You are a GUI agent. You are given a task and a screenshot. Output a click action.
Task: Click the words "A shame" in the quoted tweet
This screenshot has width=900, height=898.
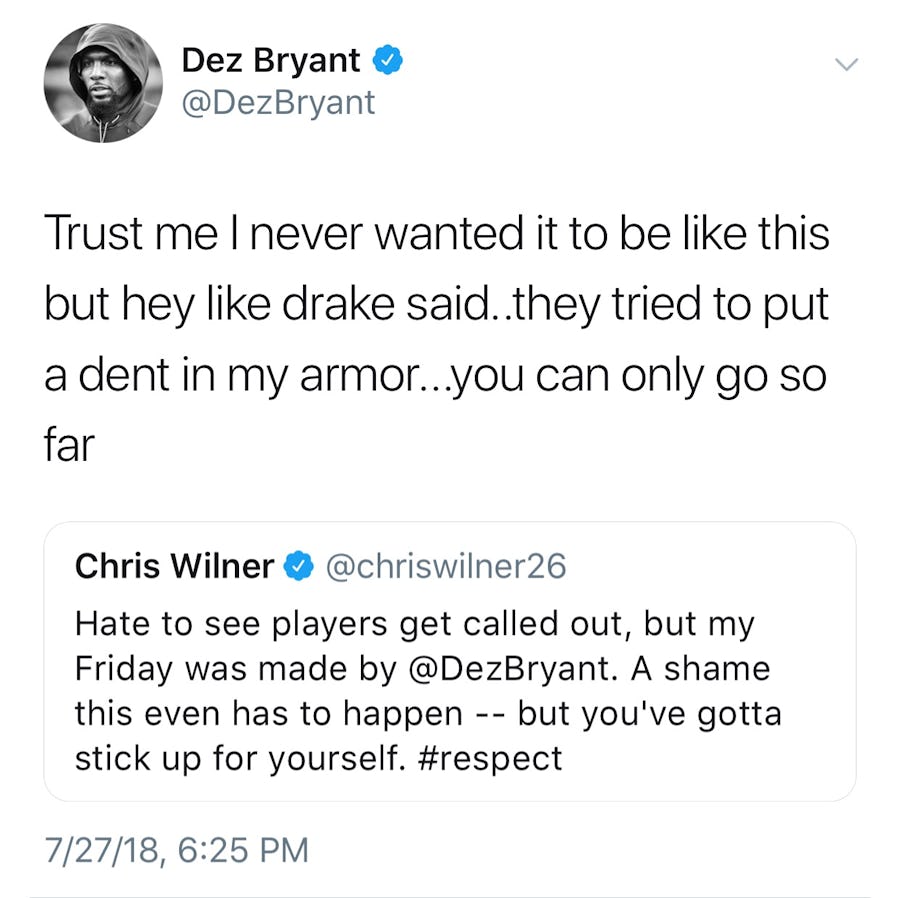(698, 668)
